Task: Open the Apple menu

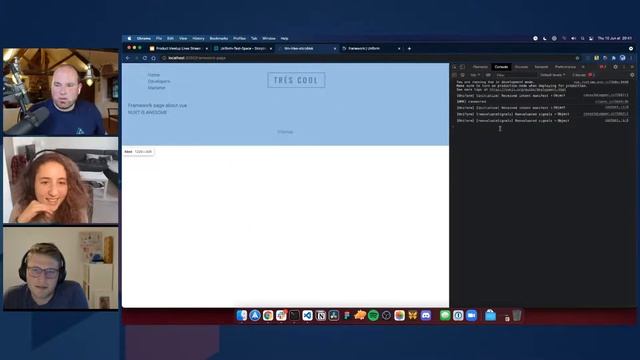Action: [129, 38]
